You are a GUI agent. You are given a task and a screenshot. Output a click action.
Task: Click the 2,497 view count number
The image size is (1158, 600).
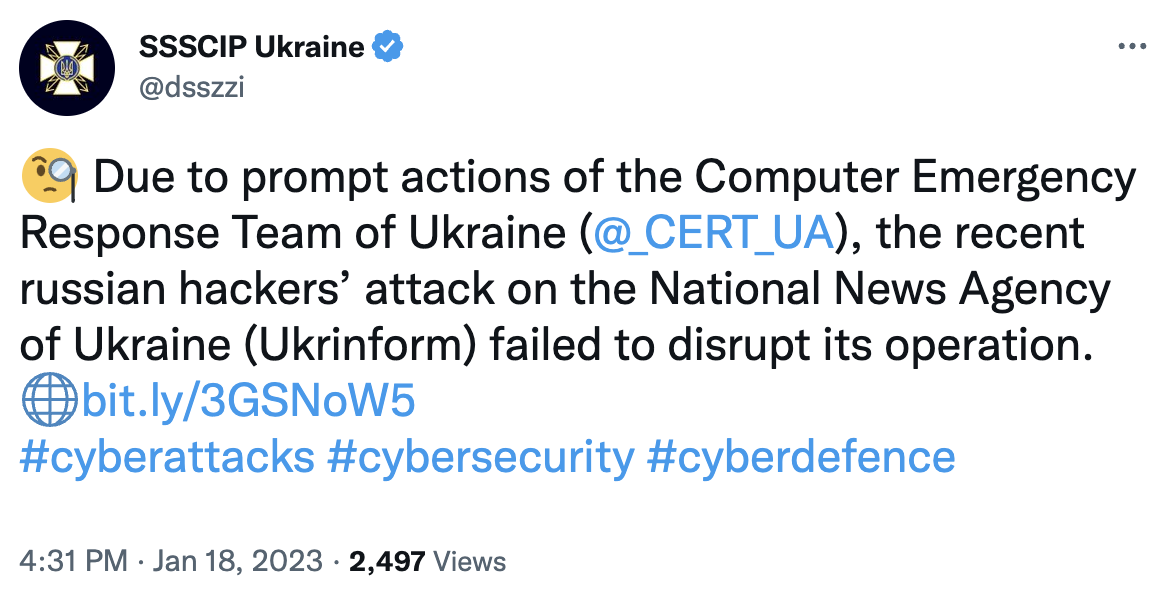(387, 561)
